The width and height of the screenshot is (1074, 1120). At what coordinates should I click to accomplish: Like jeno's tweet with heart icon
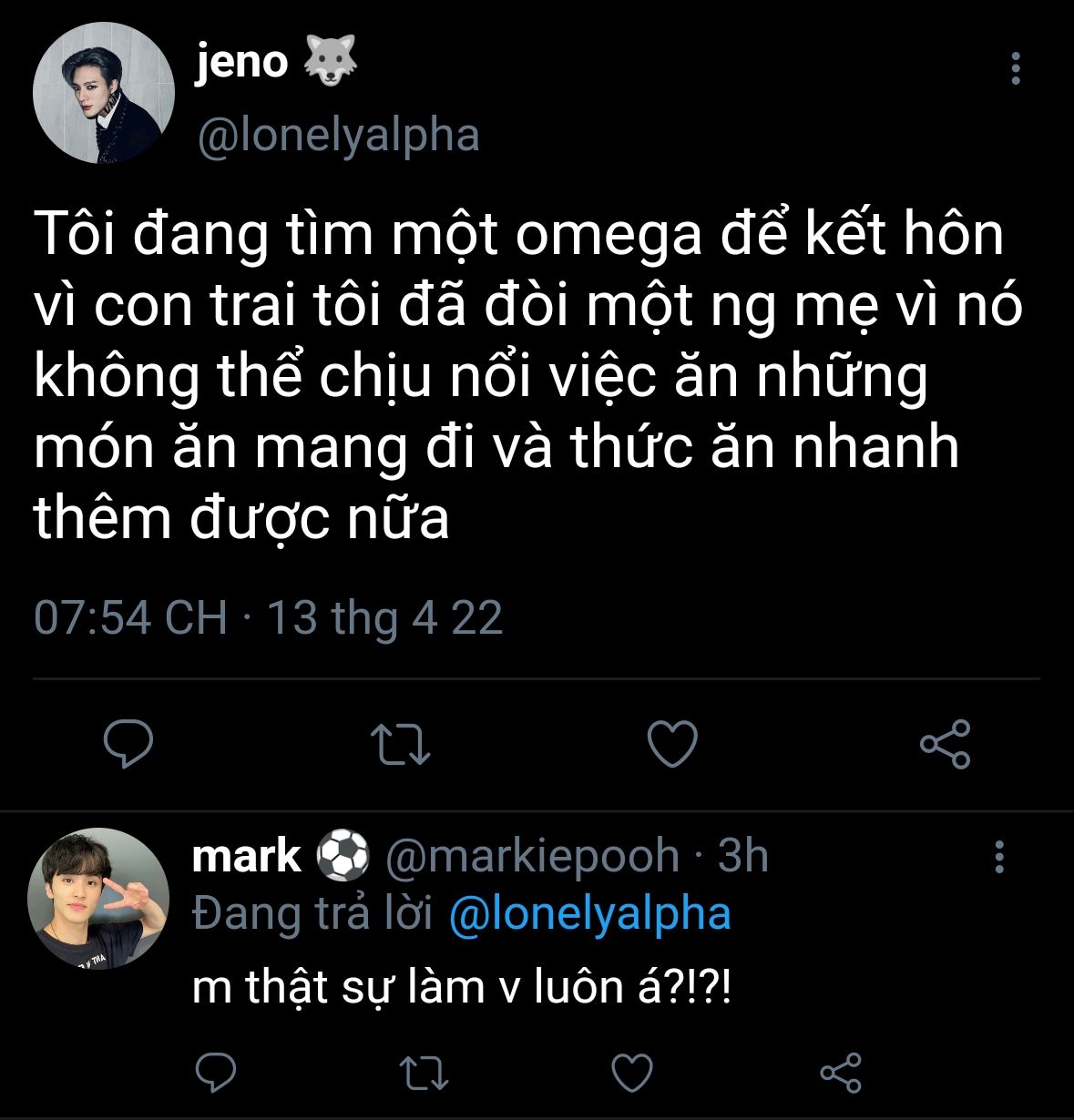pyautogui.click(x=672, y=743)
